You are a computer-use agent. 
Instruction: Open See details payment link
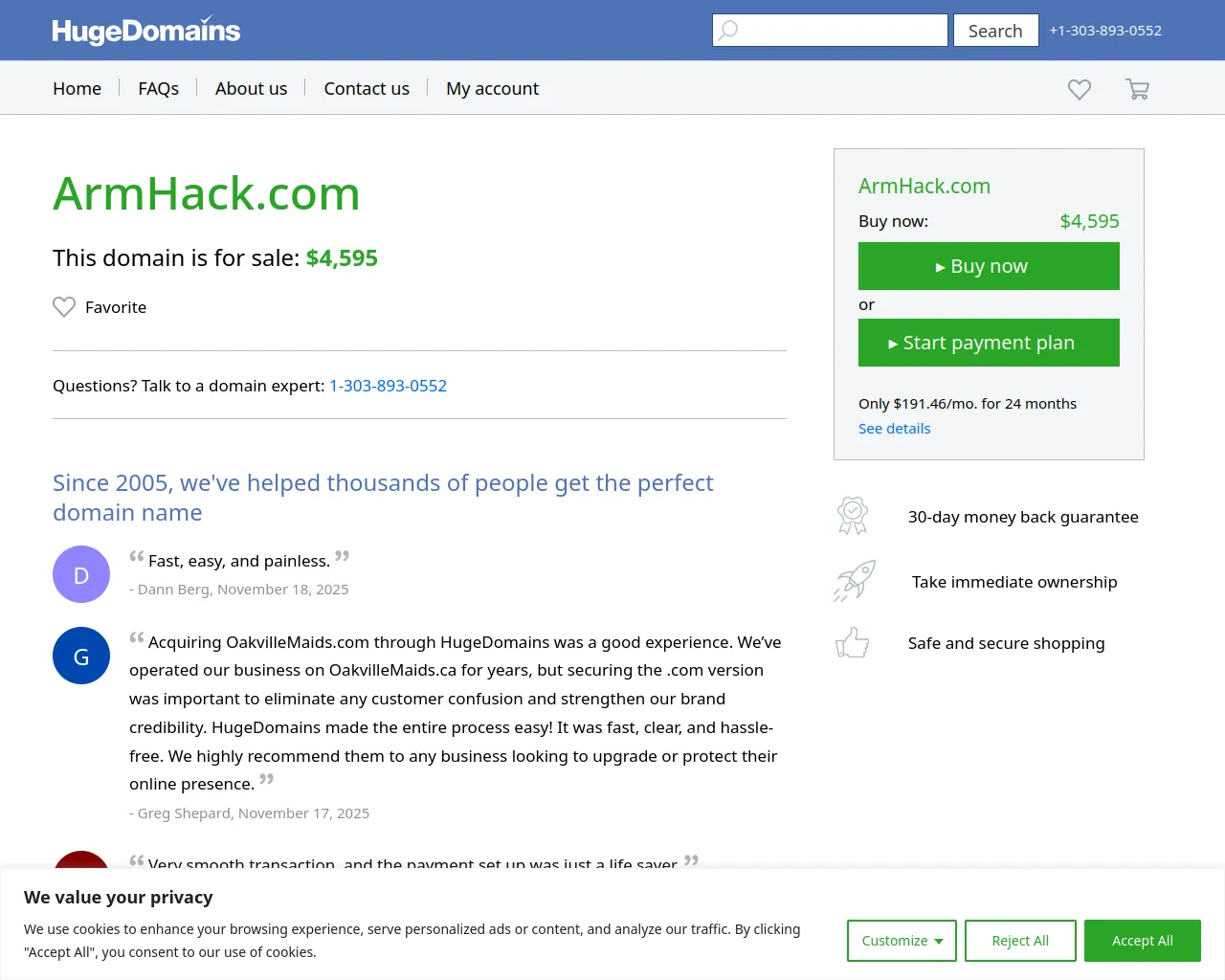point(894,429)
